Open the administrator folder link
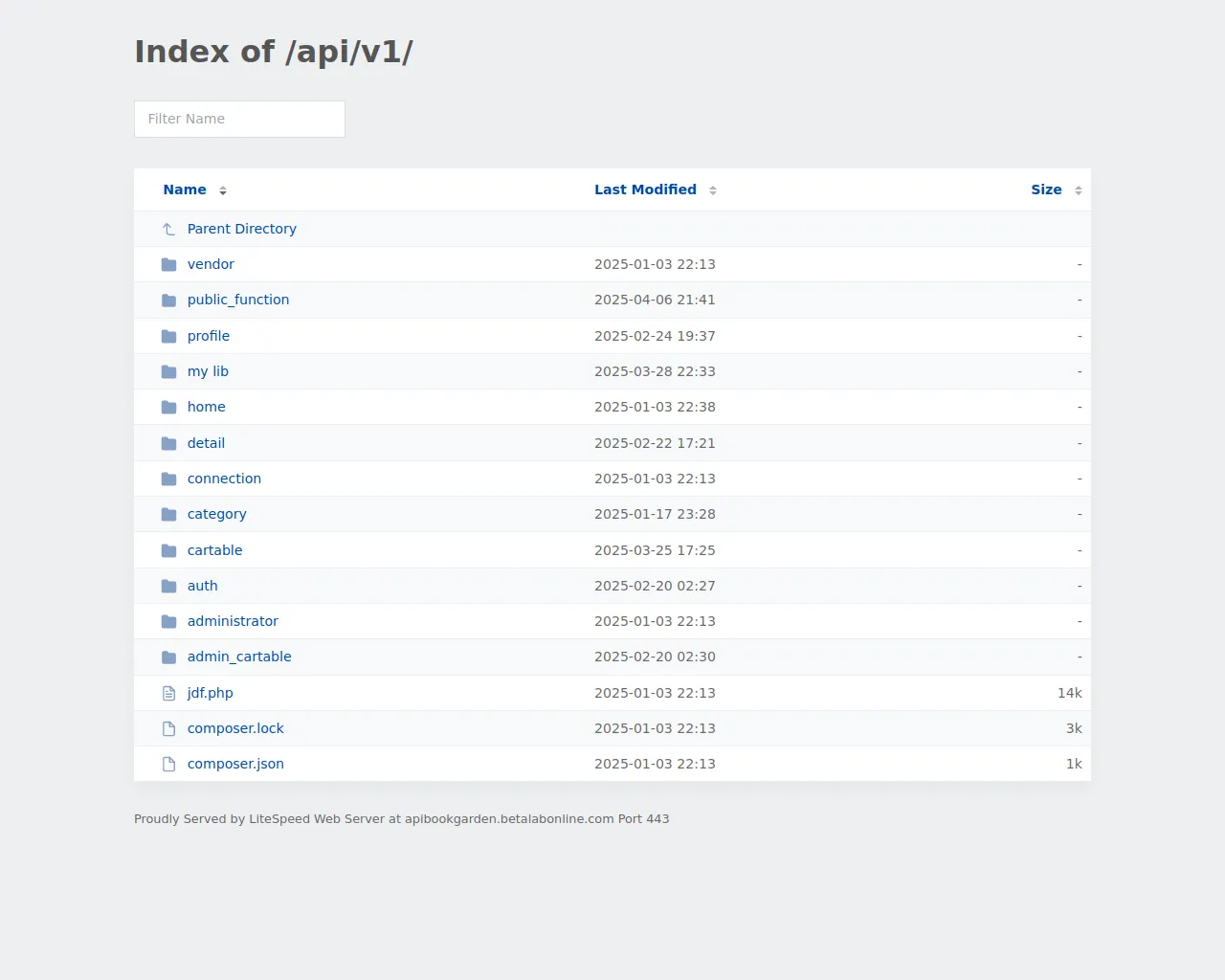 (x=233, y=621)
